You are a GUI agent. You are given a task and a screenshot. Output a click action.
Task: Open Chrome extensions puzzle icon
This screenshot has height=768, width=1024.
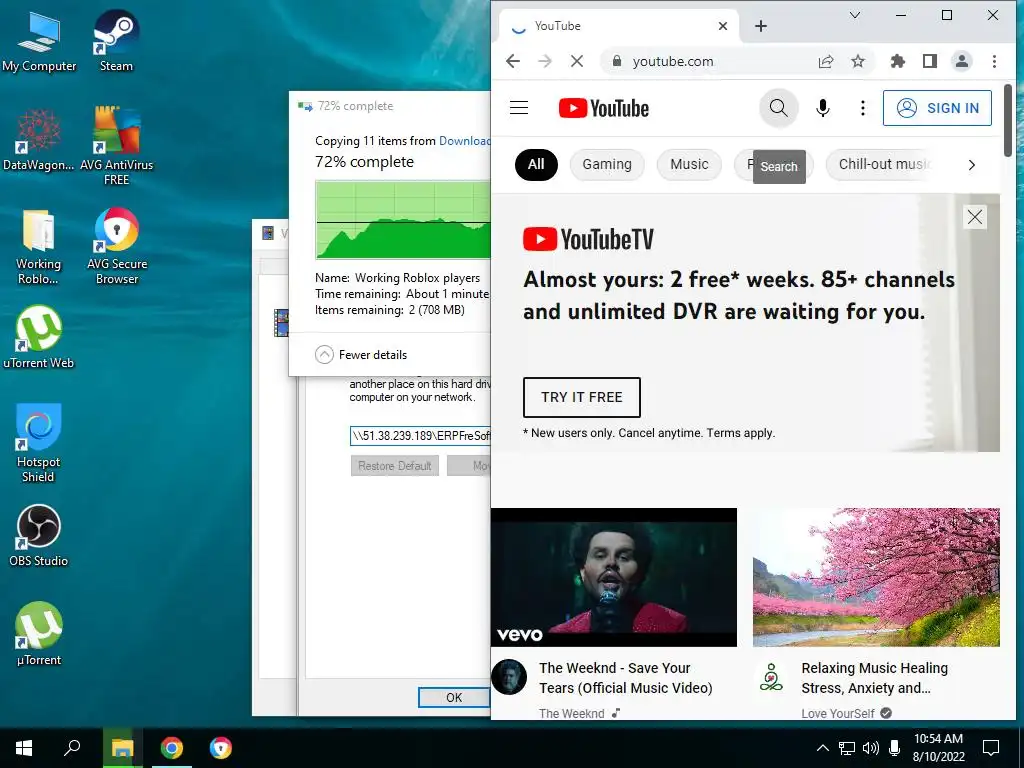[898, 61]
